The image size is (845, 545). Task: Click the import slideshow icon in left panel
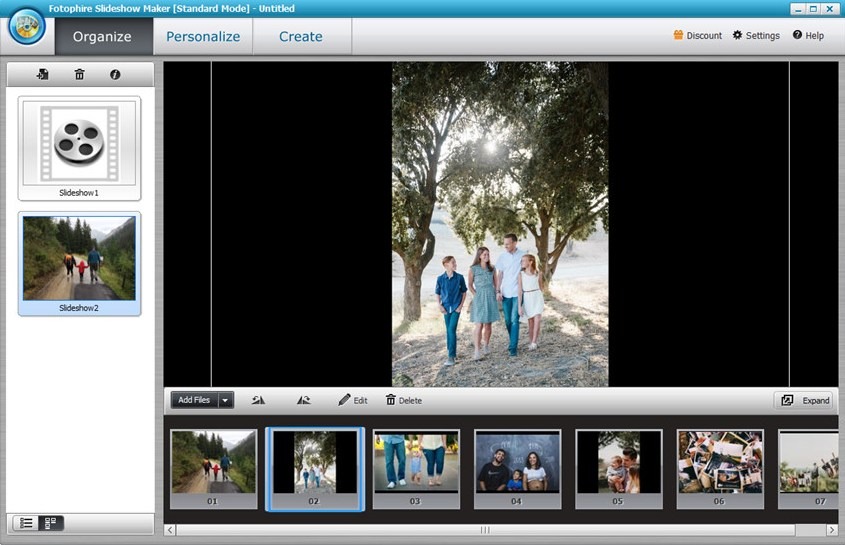[43, 74]
